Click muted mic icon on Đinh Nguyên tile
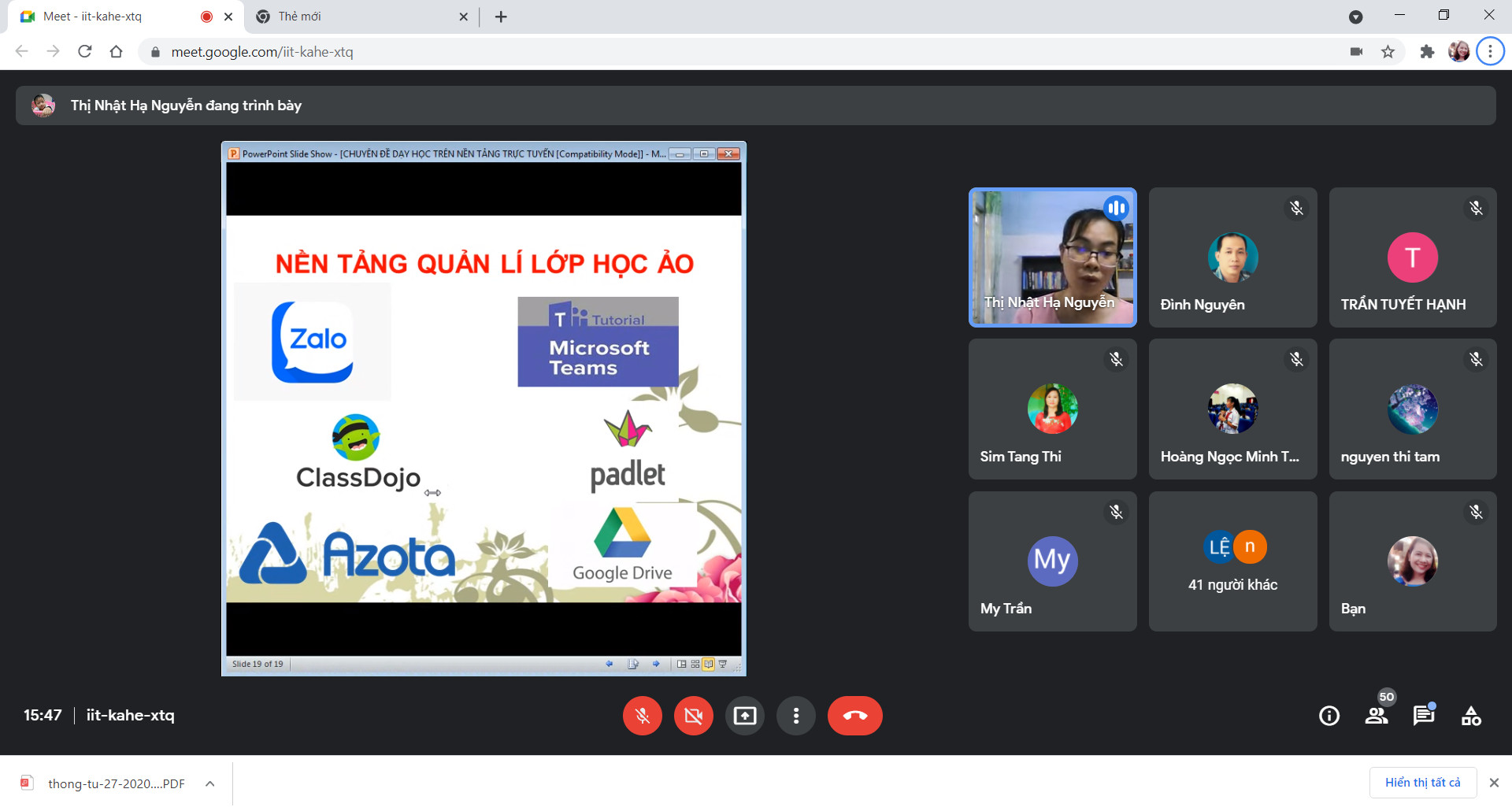This screenshot has width=1512, height=811. click(x=1296, y=209)
